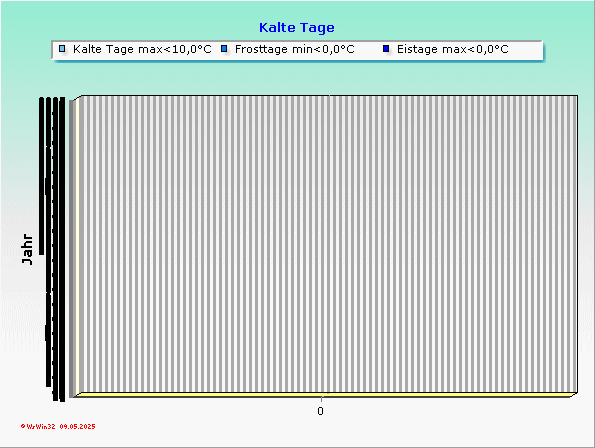This screenshot has width=595, height=448.
Task: Click the "Kalte Tage" chart title
Action: (x=297, y=28)
